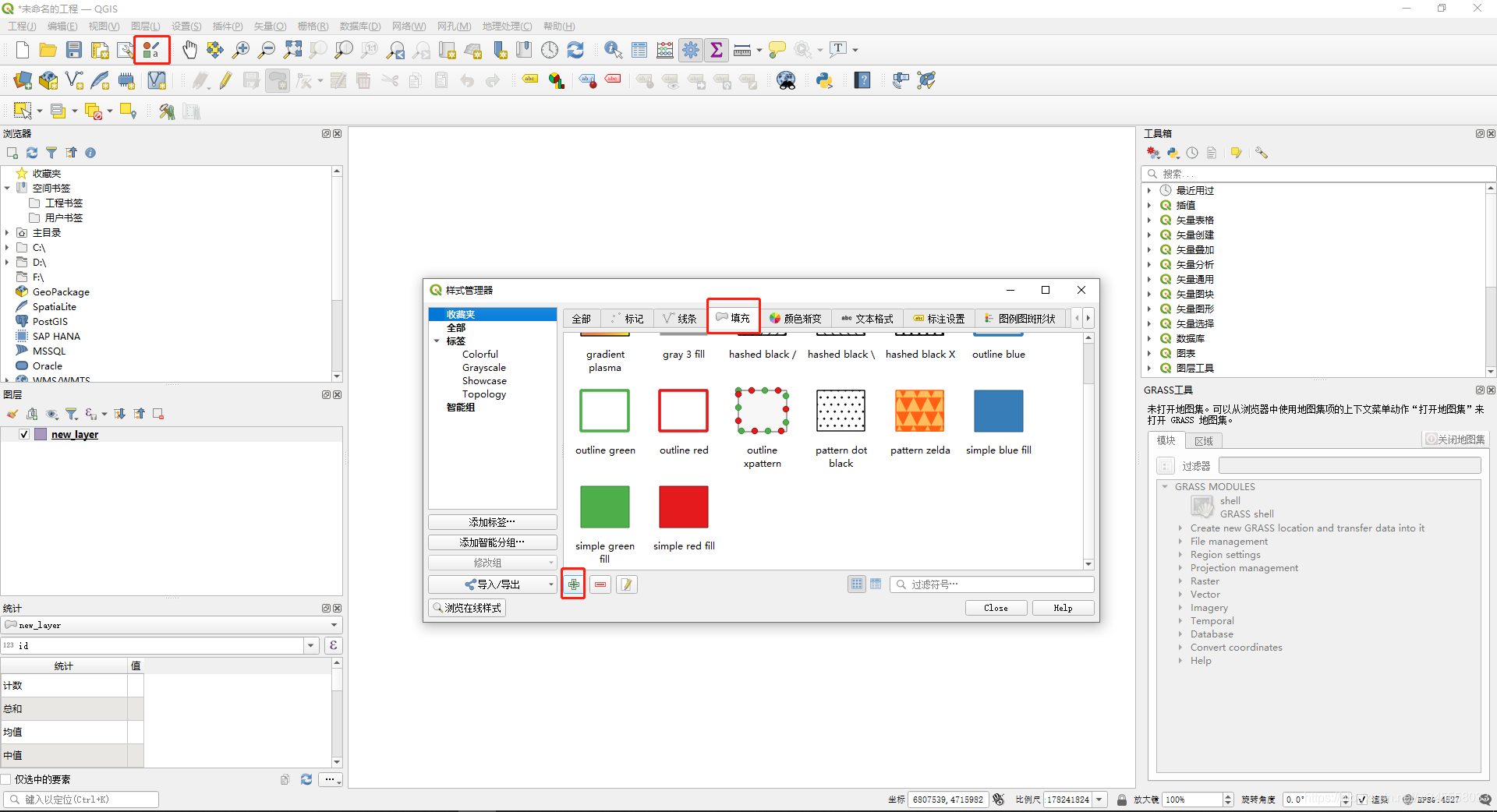Toggle the render checkbox in status bar
The height and width of the screenshot is (812, 1497).
(1362, 800)
